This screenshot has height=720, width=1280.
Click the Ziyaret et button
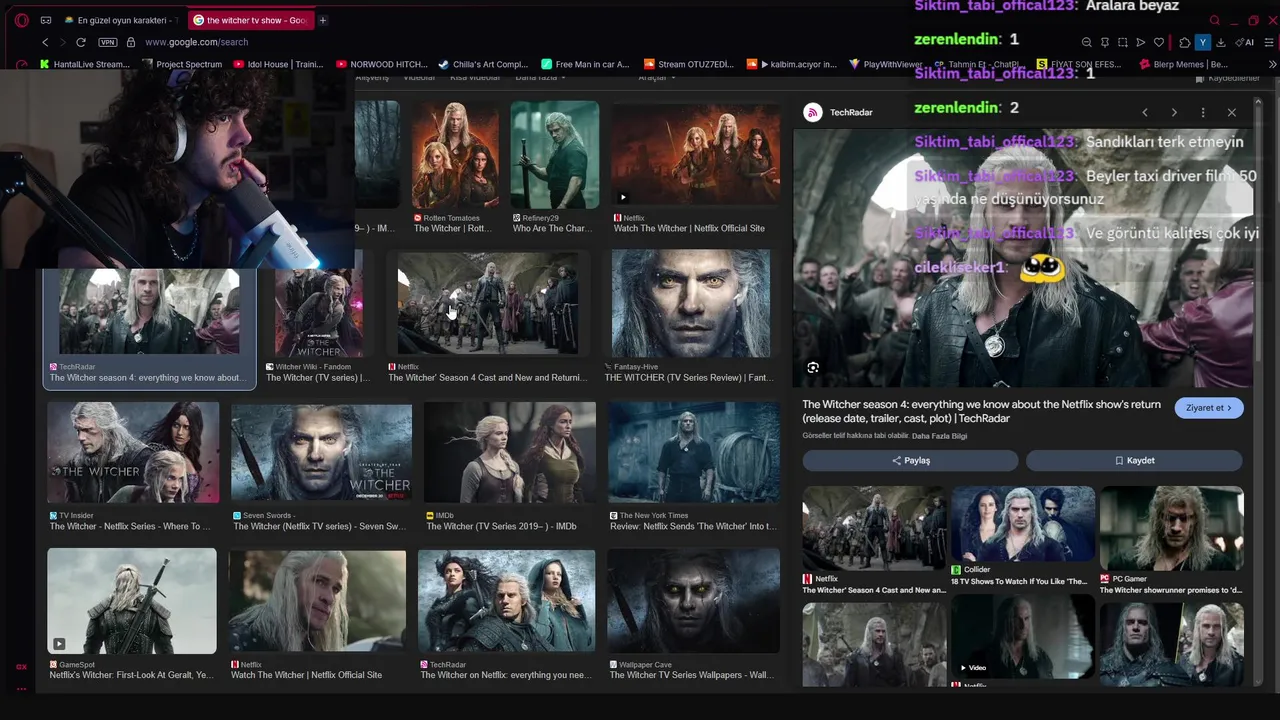tap(1209, 408)
